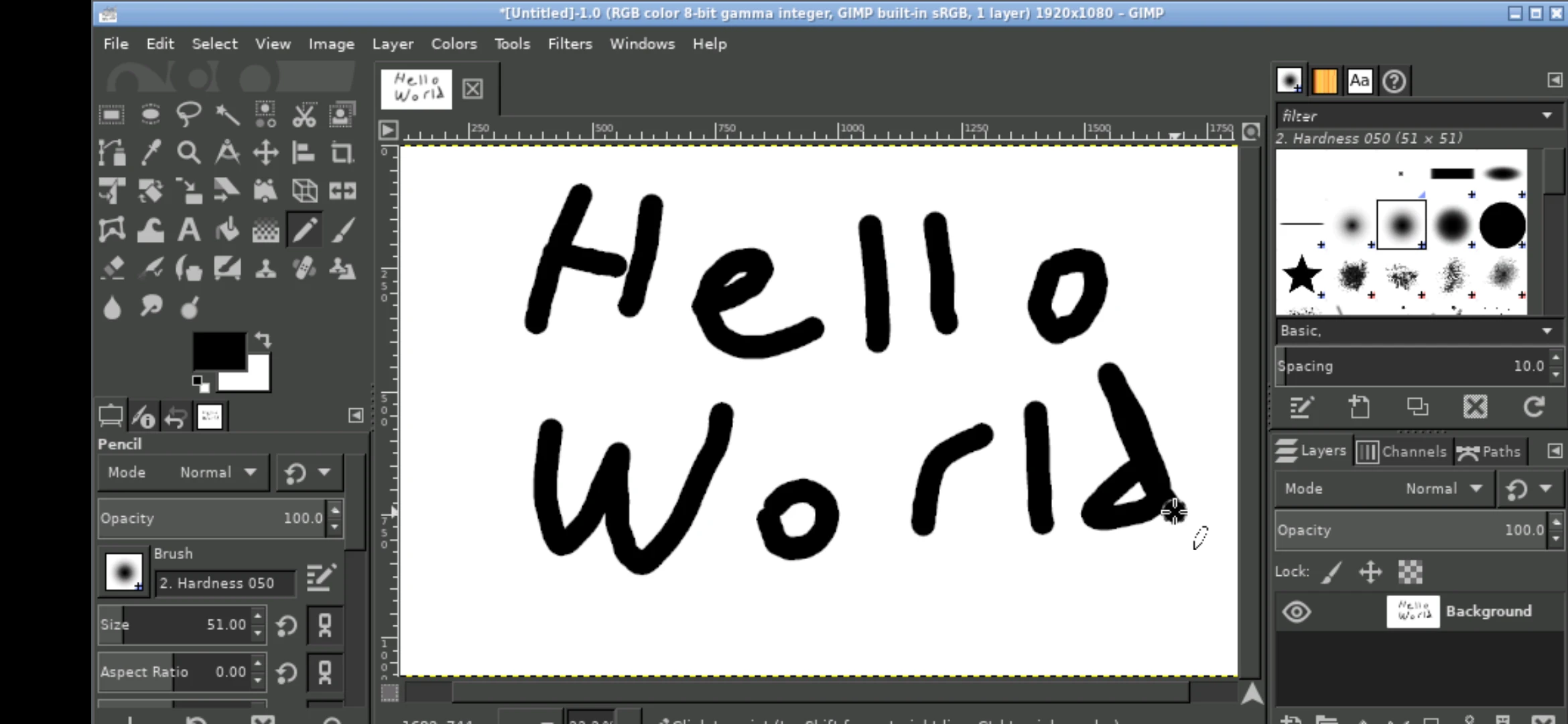This screenshot has width=1568, height=724.
Task: Toggle the lock pixels brush icon
Action: (x=1331, y=572)
